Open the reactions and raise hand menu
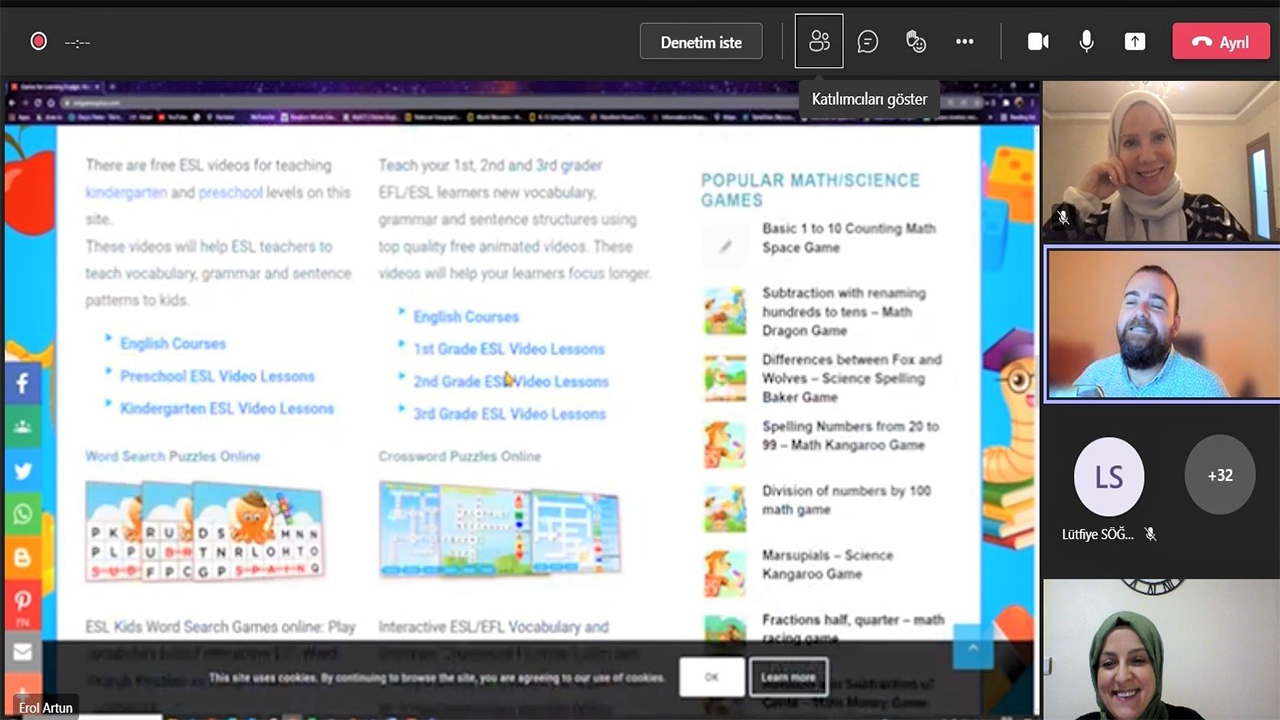 point(916,41)
